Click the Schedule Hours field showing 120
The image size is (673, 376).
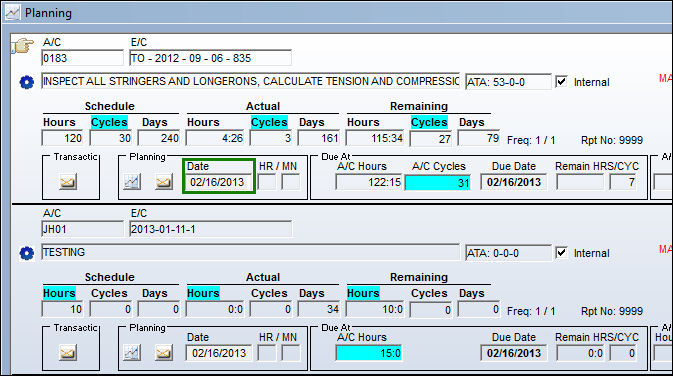[62, 138]
